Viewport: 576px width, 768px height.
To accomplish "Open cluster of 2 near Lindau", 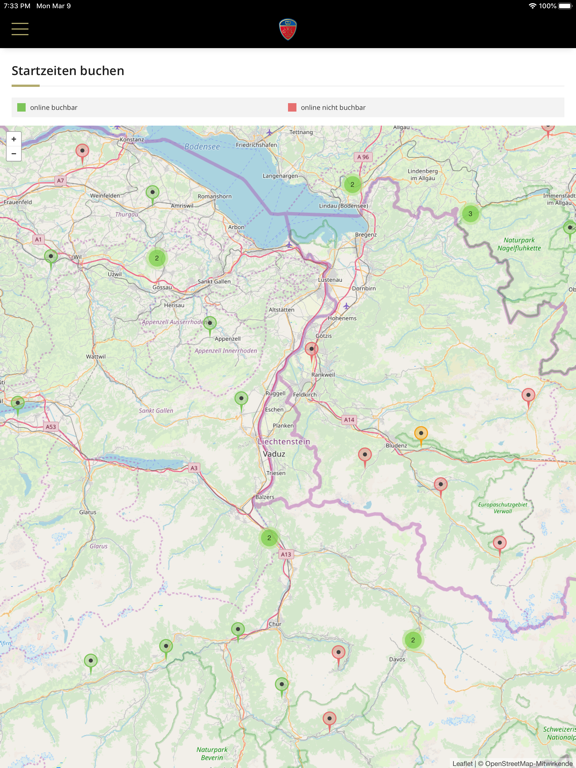I will tap(352, 184).
